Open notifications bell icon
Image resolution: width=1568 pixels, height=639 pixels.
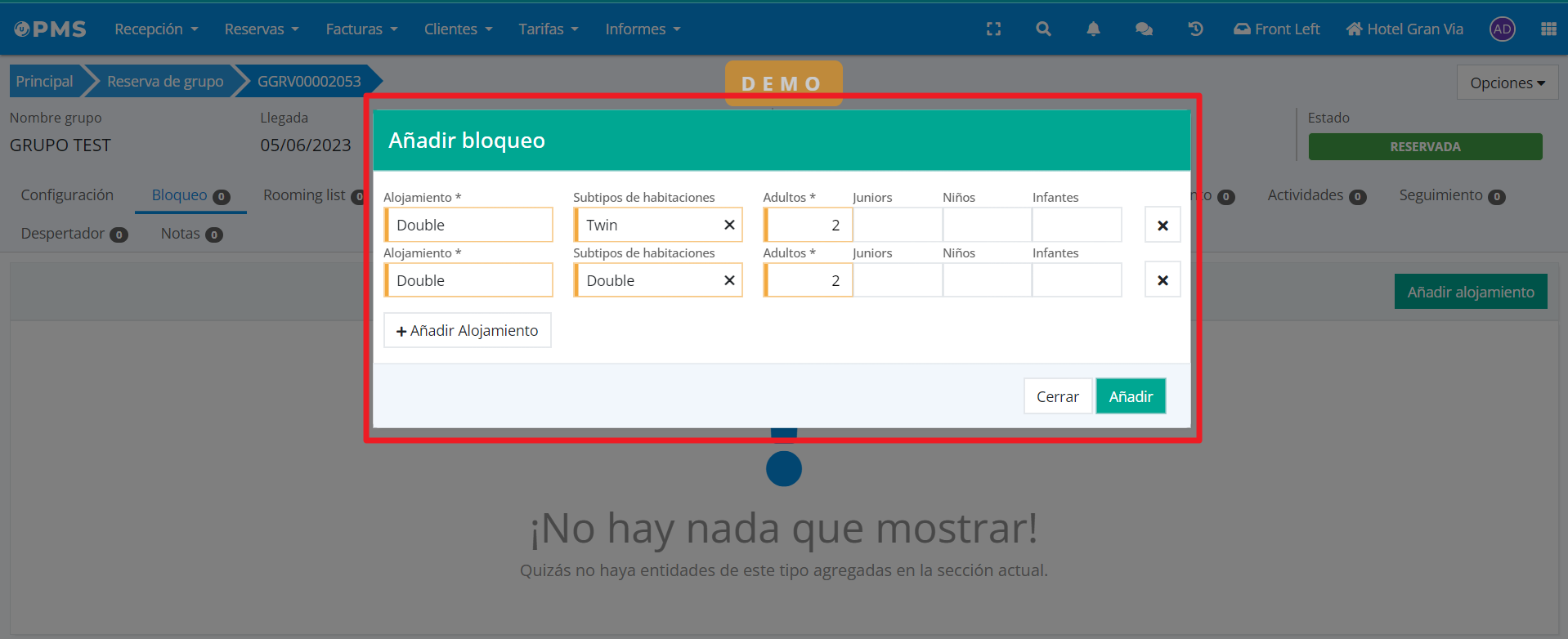click(1093, 29)
